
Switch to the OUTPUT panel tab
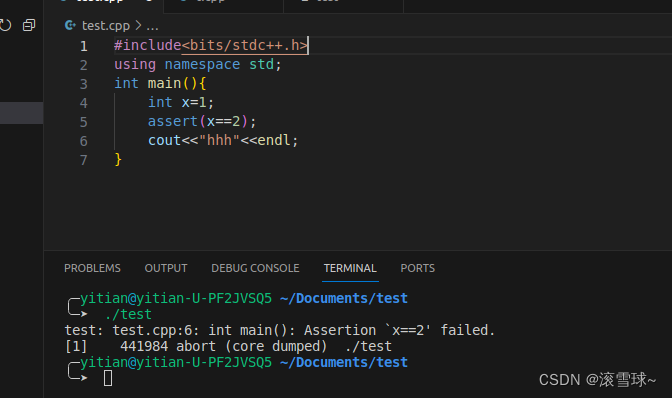(x=166, y=268)
